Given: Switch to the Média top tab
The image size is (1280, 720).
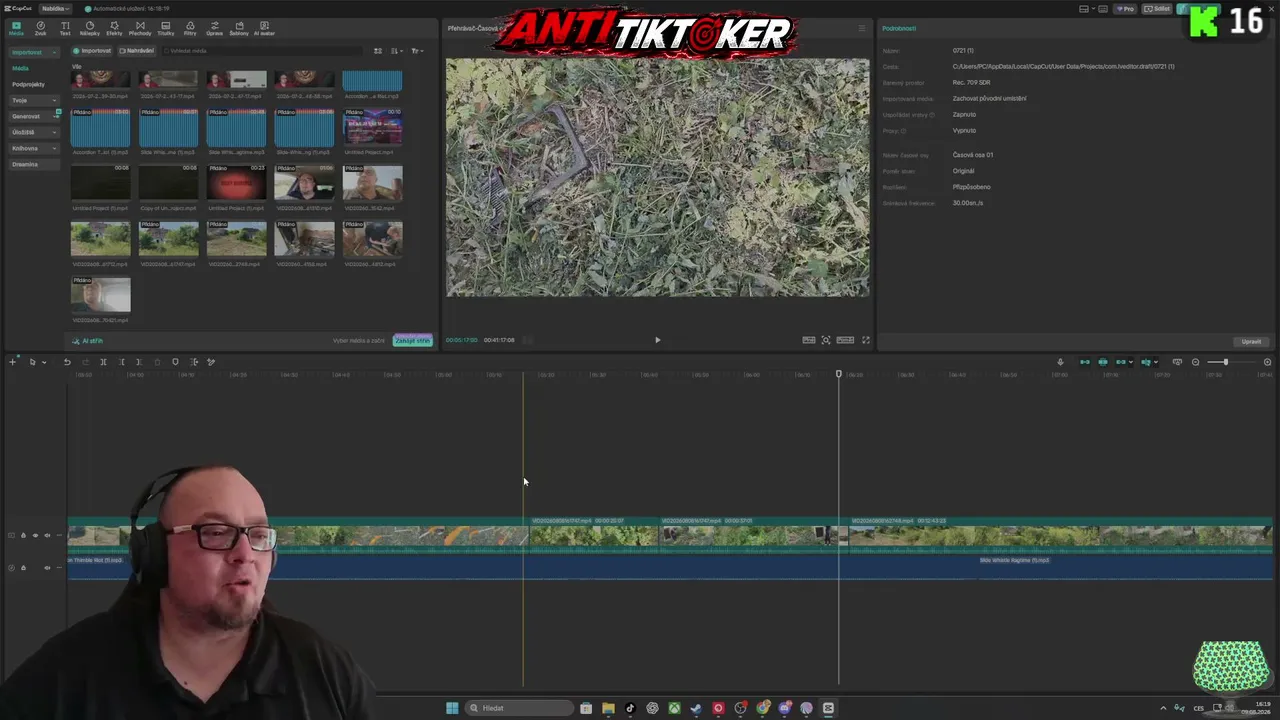Looking at the screenshot, I should coord(16,28).
